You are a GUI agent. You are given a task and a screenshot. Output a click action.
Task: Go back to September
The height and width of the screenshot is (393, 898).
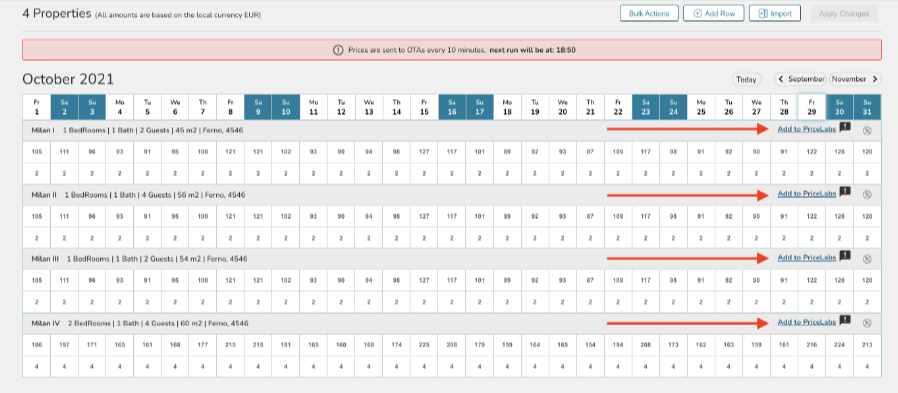click(801, 79)
